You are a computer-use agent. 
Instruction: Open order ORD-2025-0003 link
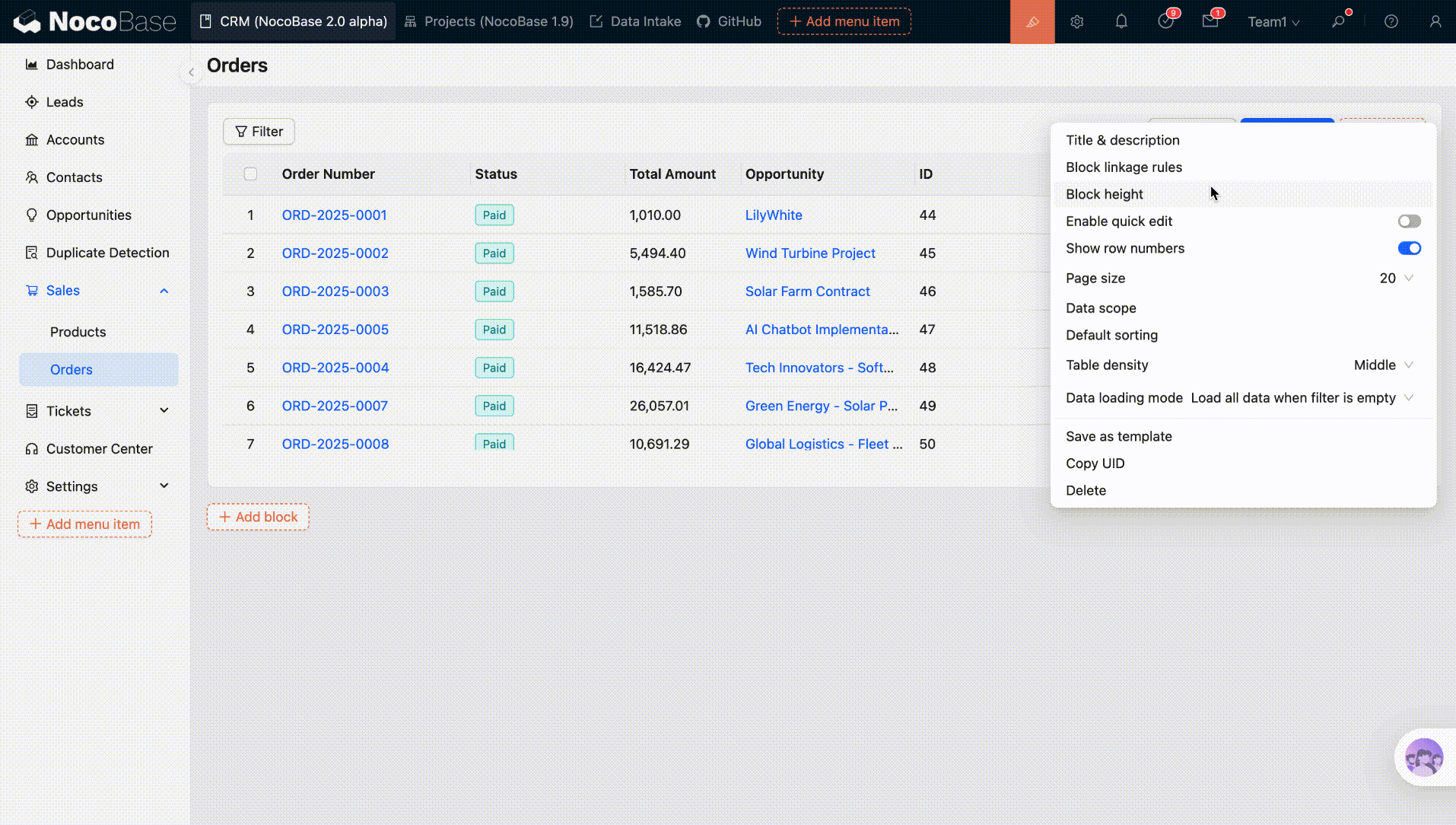tap(335, 291)
